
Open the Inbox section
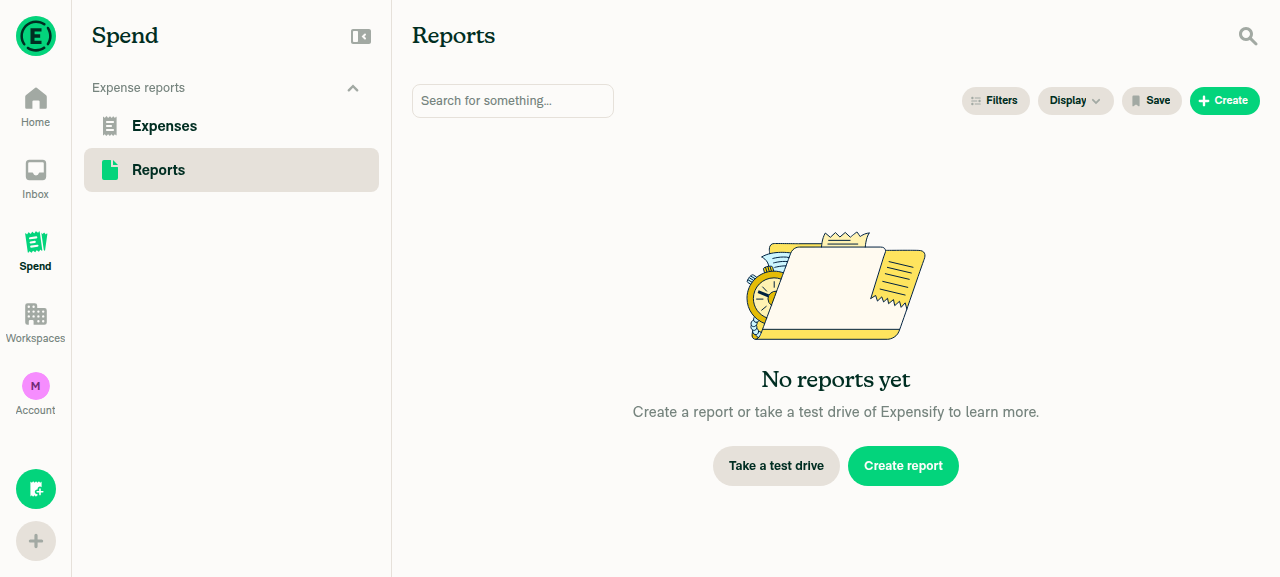tap(36, 180)
